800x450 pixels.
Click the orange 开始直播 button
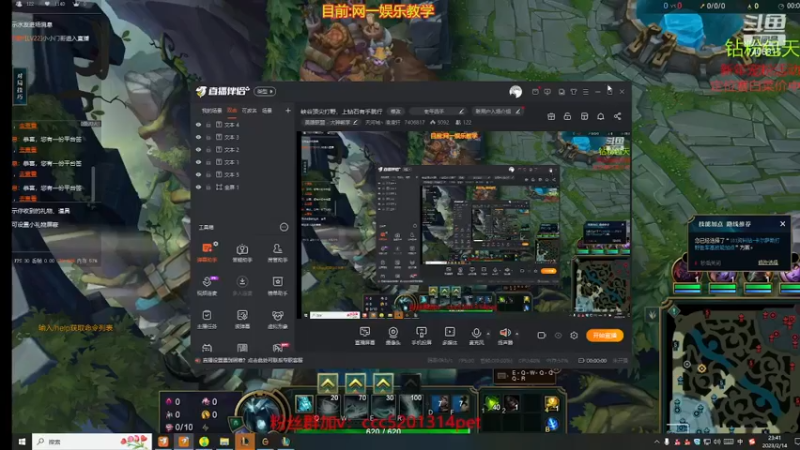click(605, 335)
